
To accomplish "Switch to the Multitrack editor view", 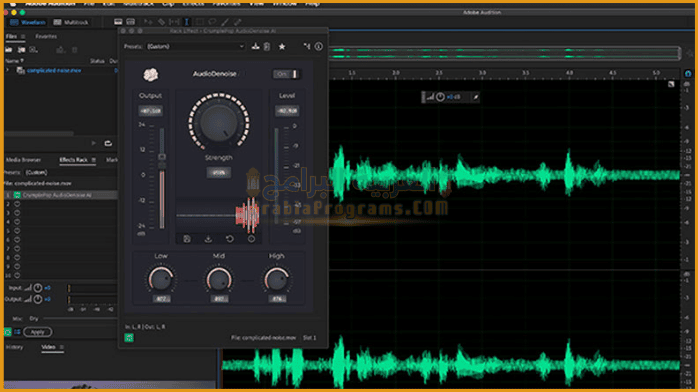I will coord(71,22).
